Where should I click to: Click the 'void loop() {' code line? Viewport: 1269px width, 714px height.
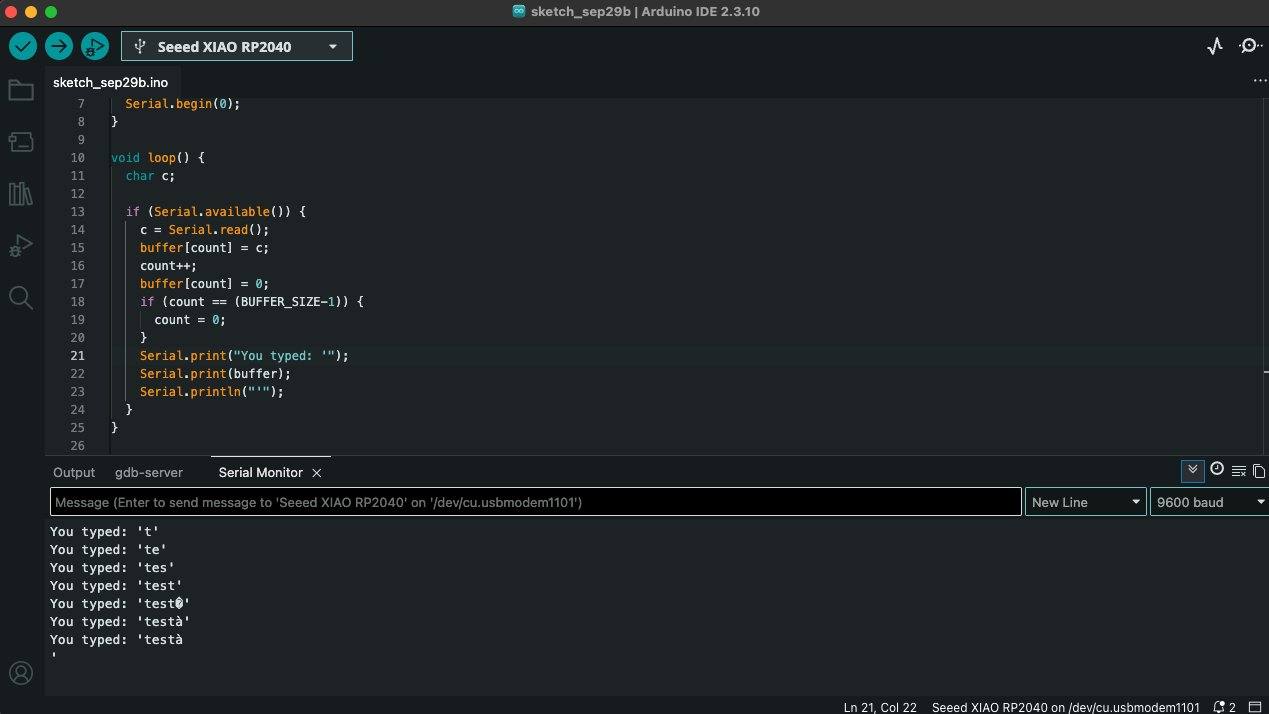pyautogui.click(x=157, y=158)
